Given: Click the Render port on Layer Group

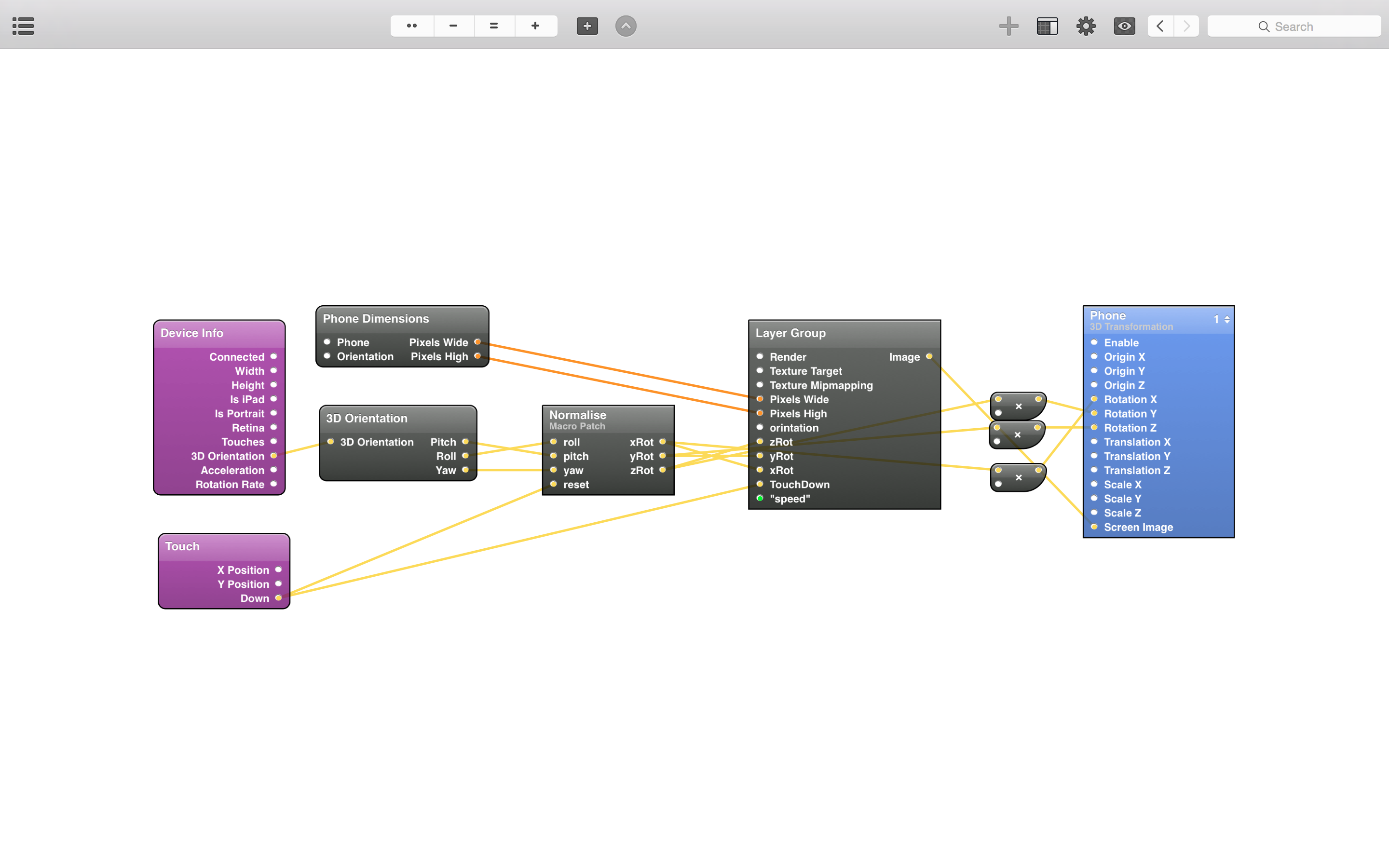Looking at the screenshot, I should click(760, 356).
